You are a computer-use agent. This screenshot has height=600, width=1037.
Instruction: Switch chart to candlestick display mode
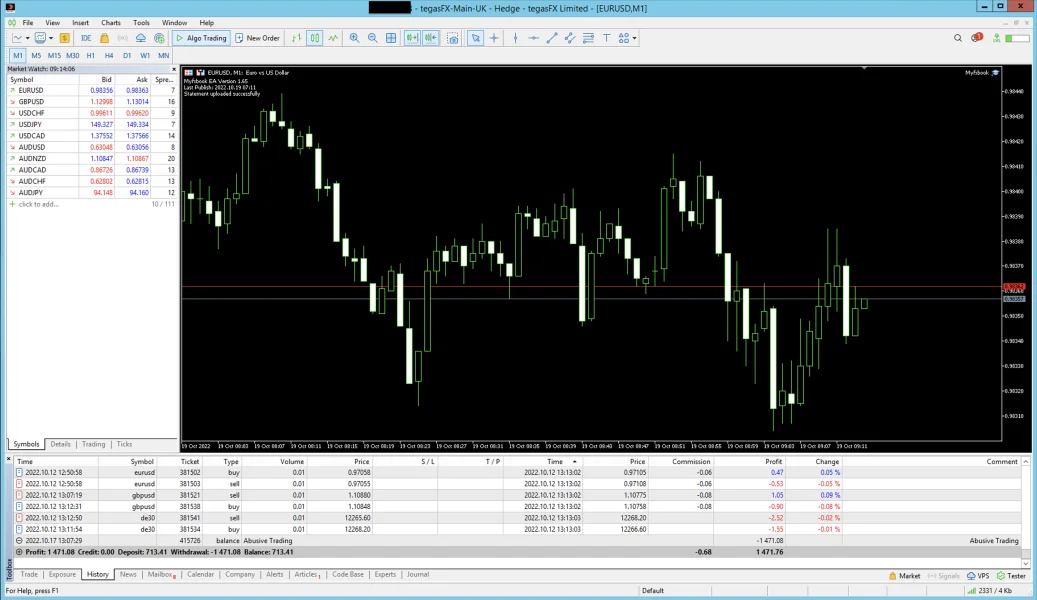[x=315, y=38]
